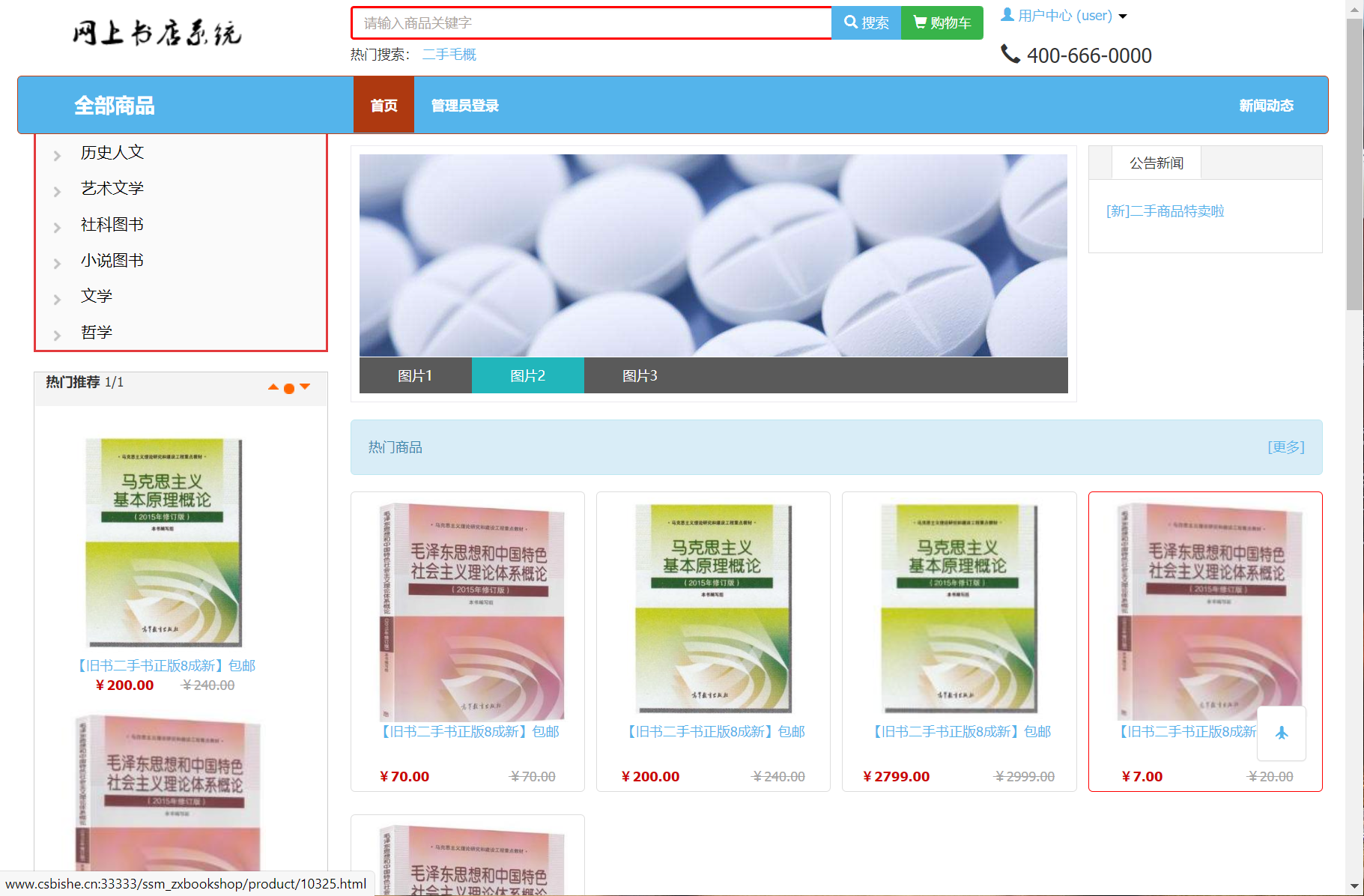This screenshot has height=896, width=1364.
Task: Click the up arrow in 热门推荐 panel
Action: 273,387
